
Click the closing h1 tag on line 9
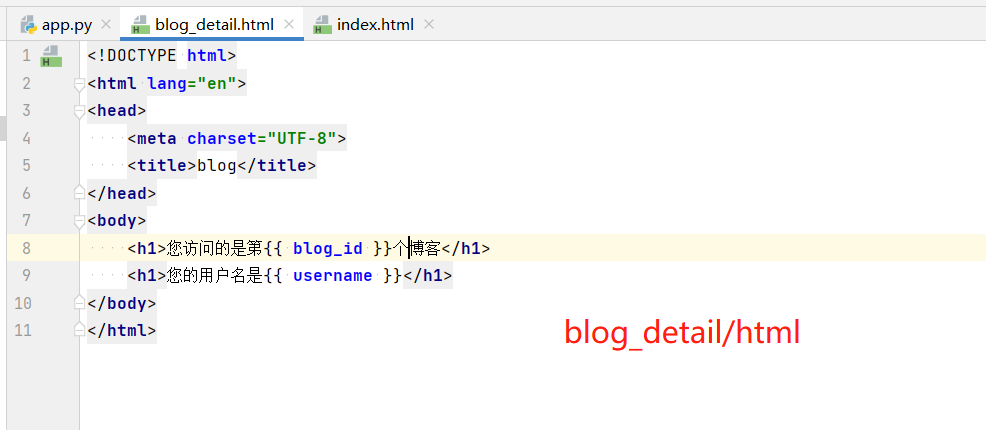428,275
